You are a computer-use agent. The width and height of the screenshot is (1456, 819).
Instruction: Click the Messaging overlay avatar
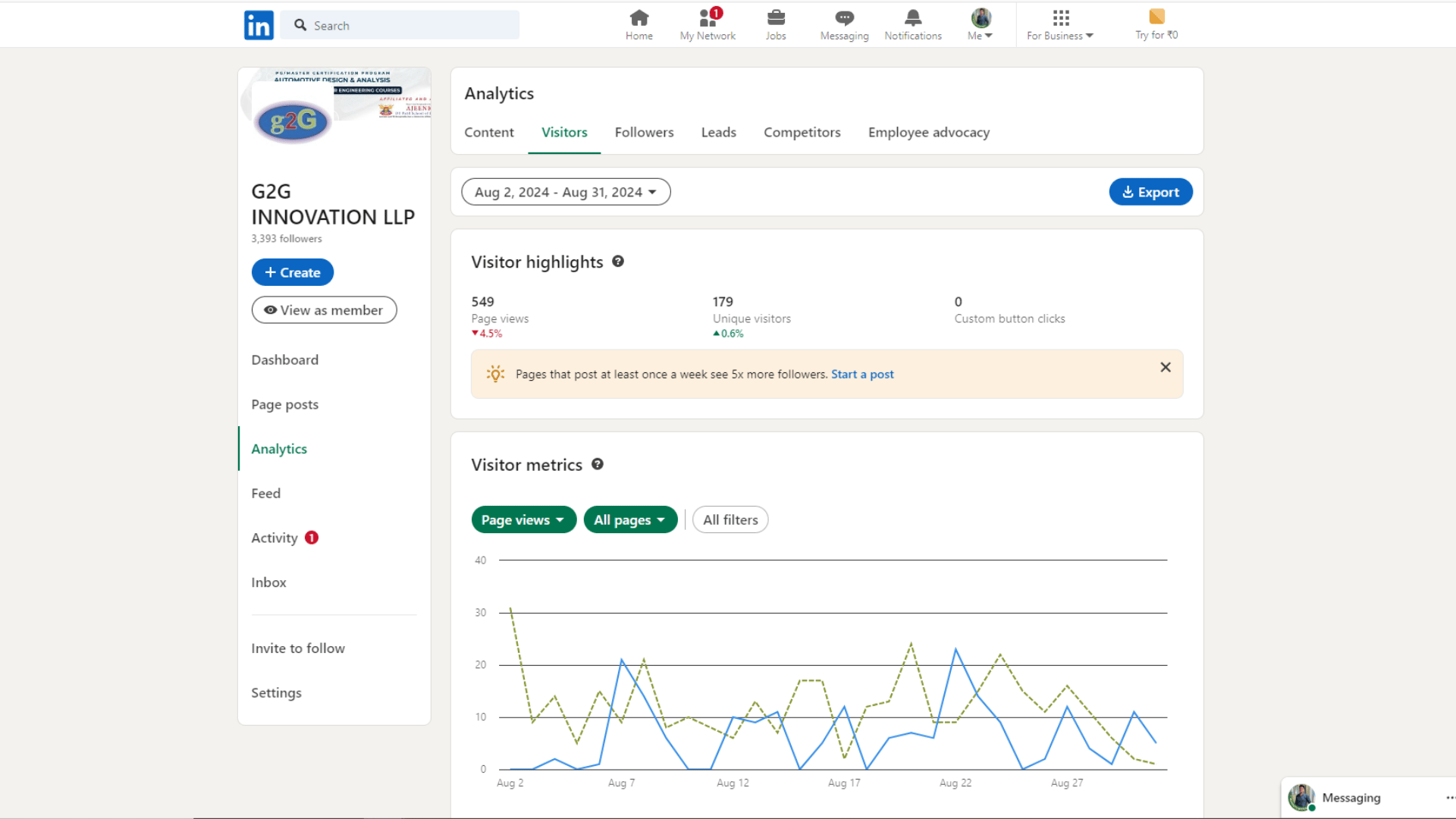[1302, 798]
